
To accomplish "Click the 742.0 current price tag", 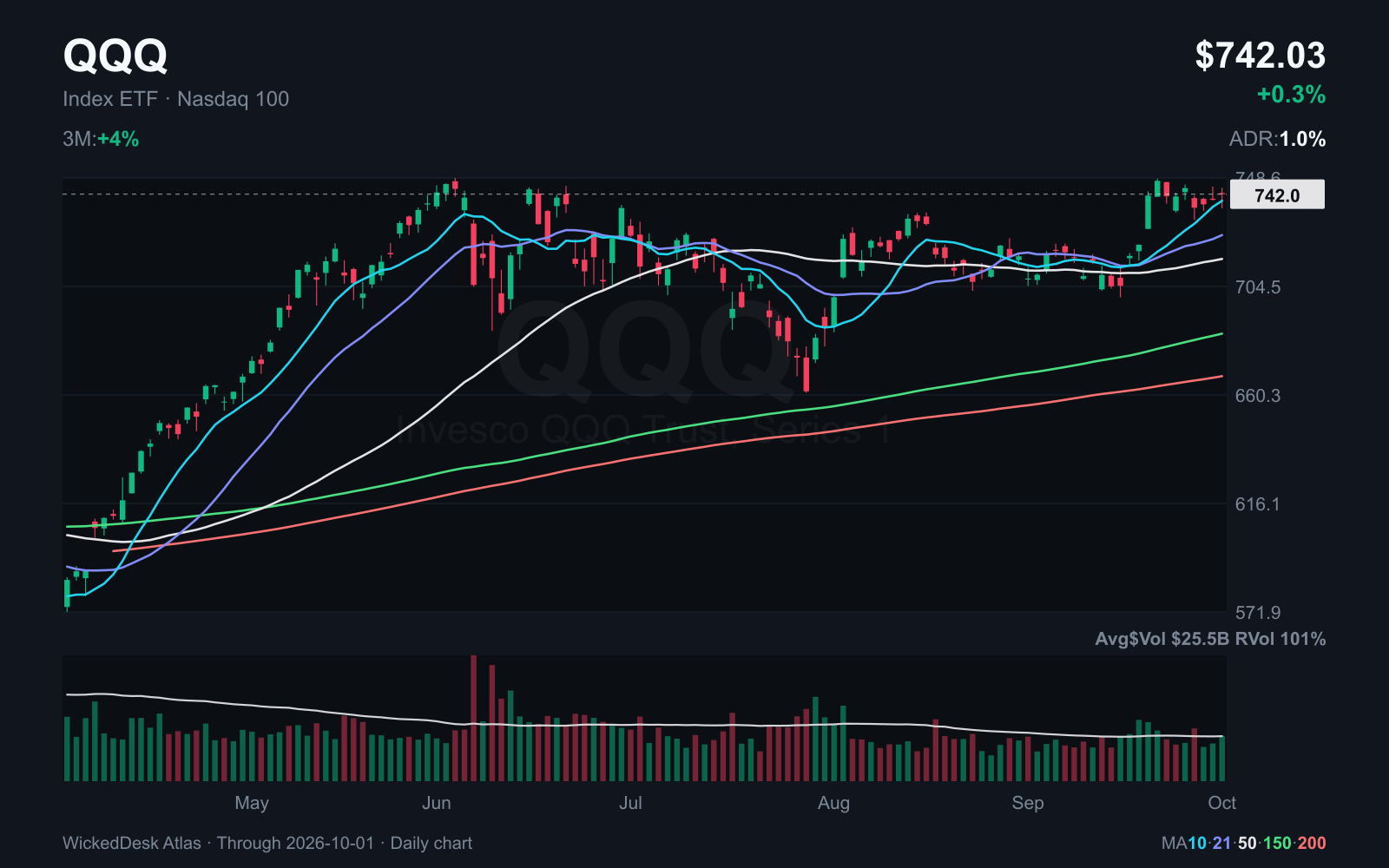I will tap(1277, 195).
